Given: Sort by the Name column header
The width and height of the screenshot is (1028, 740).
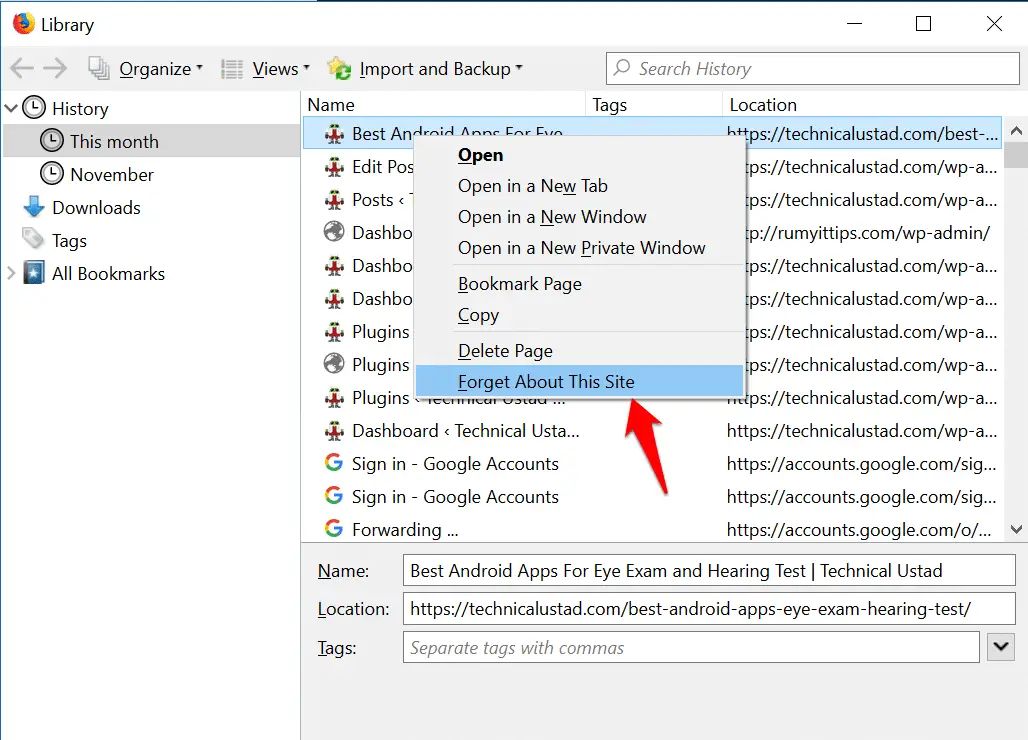Looking at the screenshot, I should pyautogui.click(x=445, y=105).
